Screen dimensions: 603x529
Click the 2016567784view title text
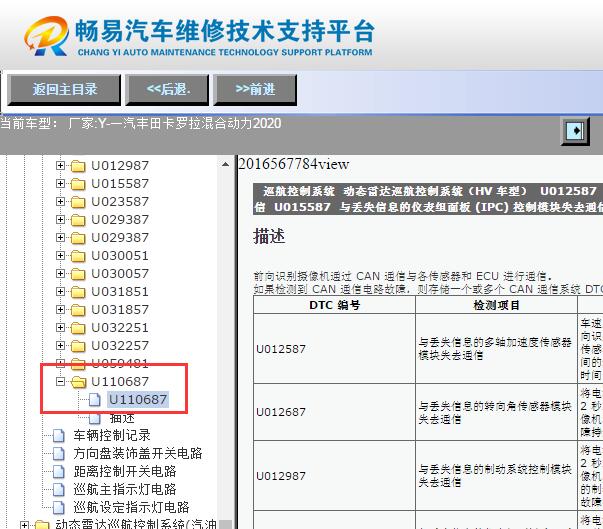[294, 164]
